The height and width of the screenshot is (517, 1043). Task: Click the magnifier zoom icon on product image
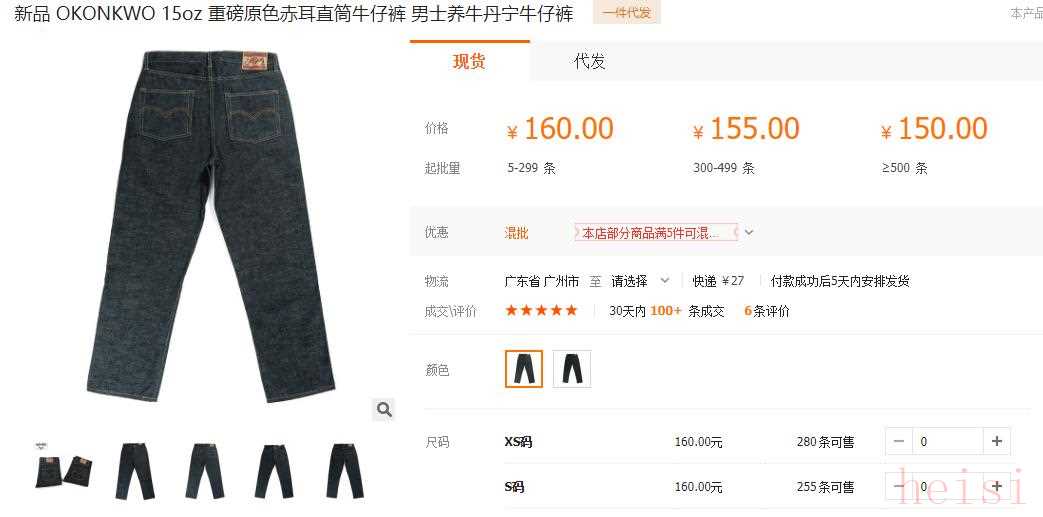(x=384, y=409)
